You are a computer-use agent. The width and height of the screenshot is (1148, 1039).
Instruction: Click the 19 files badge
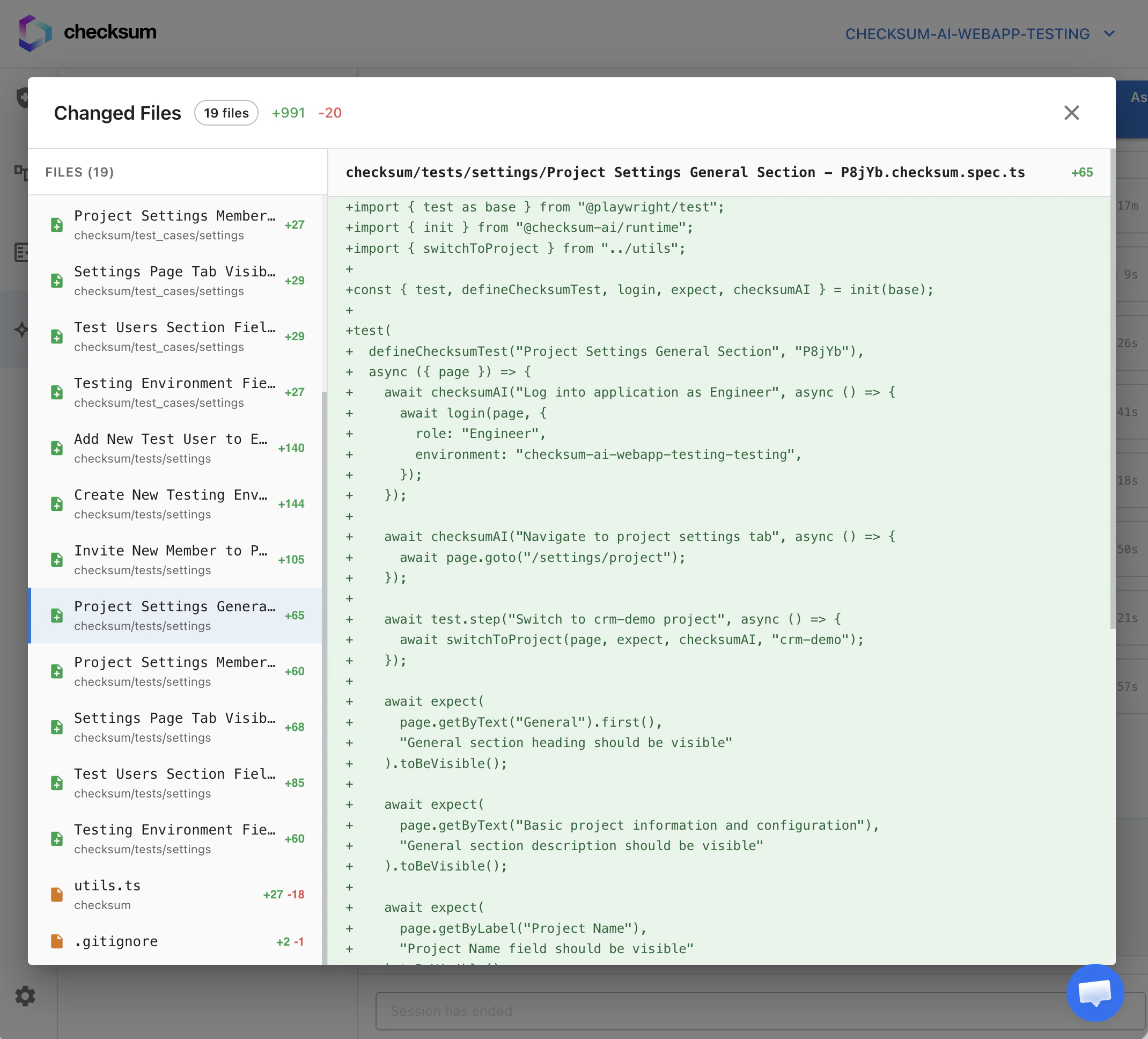pos(226,113)
